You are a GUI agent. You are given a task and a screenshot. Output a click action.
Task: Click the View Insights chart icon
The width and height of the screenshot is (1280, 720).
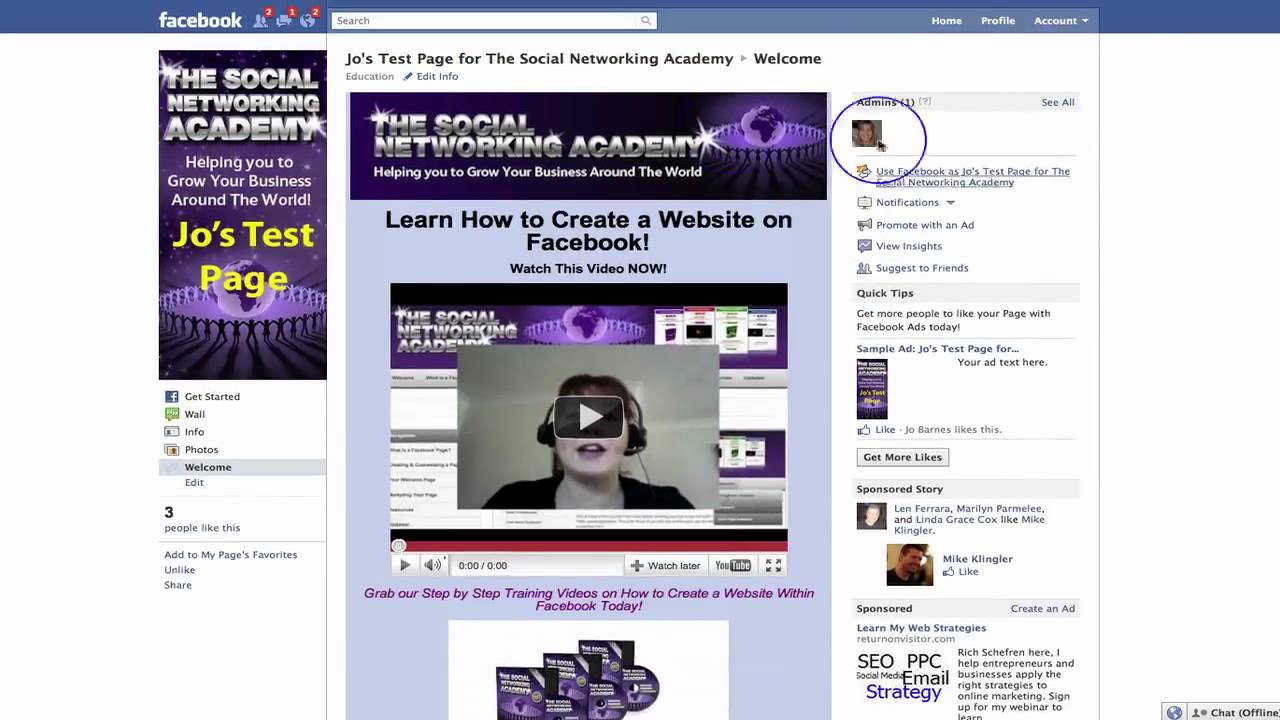(x=864, y=246)
